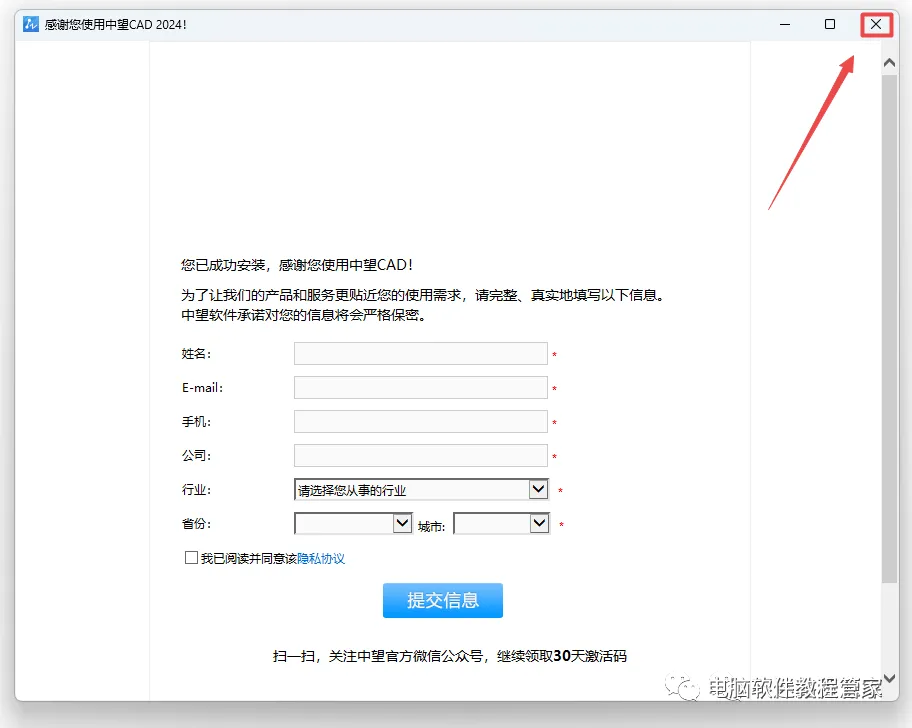Click the scrollbar up arrow
Image resolution: width=912 pixels, height=728 pixels.
(x=889, y=62)
